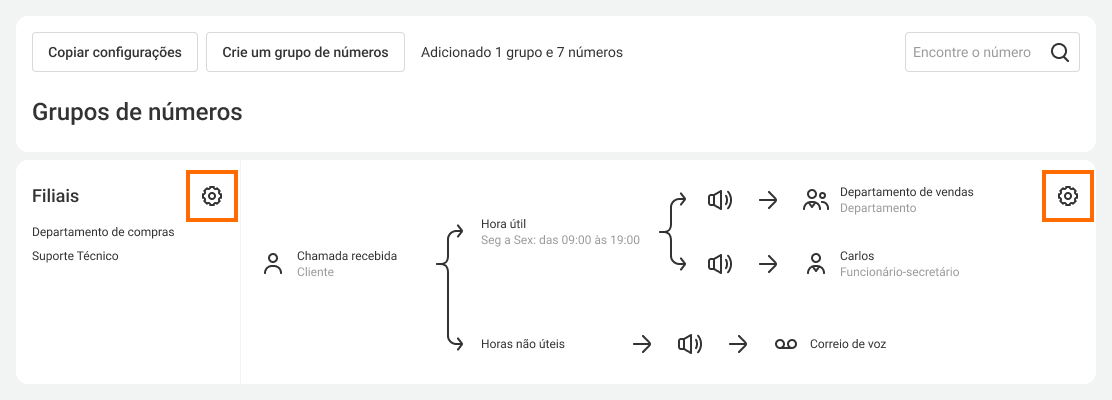Screen dimensions: 1112x400
Task: Click the Correio de voz label
Action: [x=848, y=344]
